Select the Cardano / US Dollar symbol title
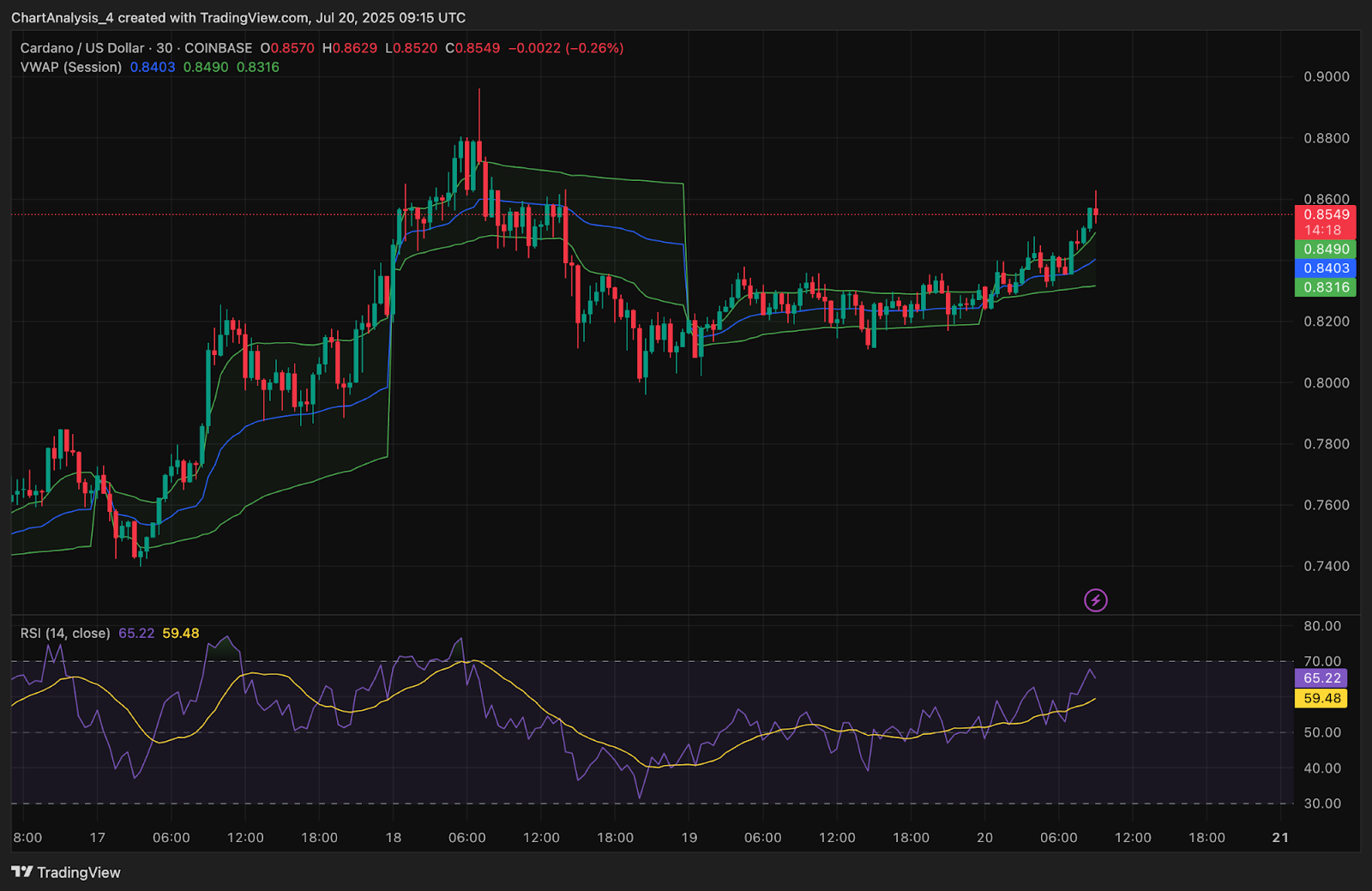The height and width of the screenshot is (891, 1372). pos(83,48)
